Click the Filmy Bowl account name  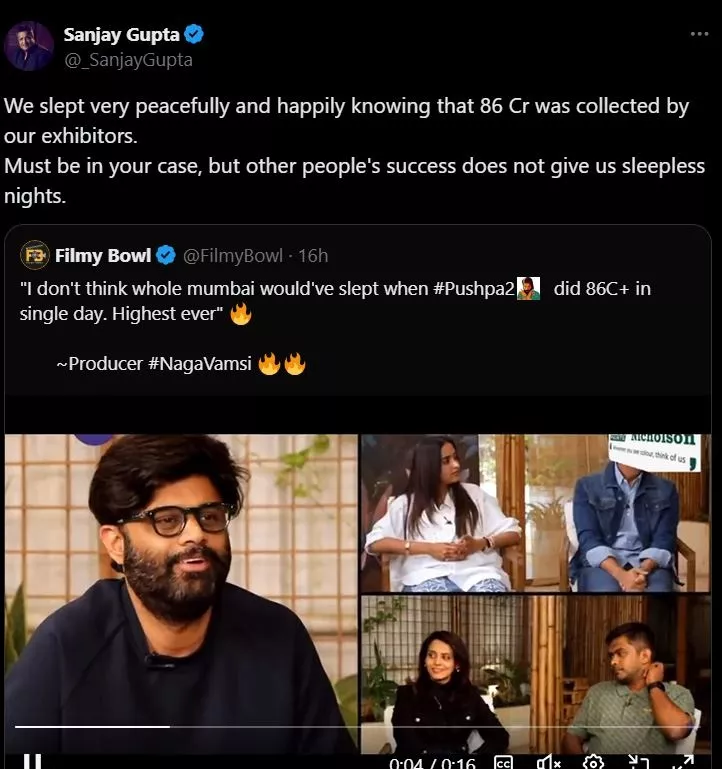(x=102, y=256)
